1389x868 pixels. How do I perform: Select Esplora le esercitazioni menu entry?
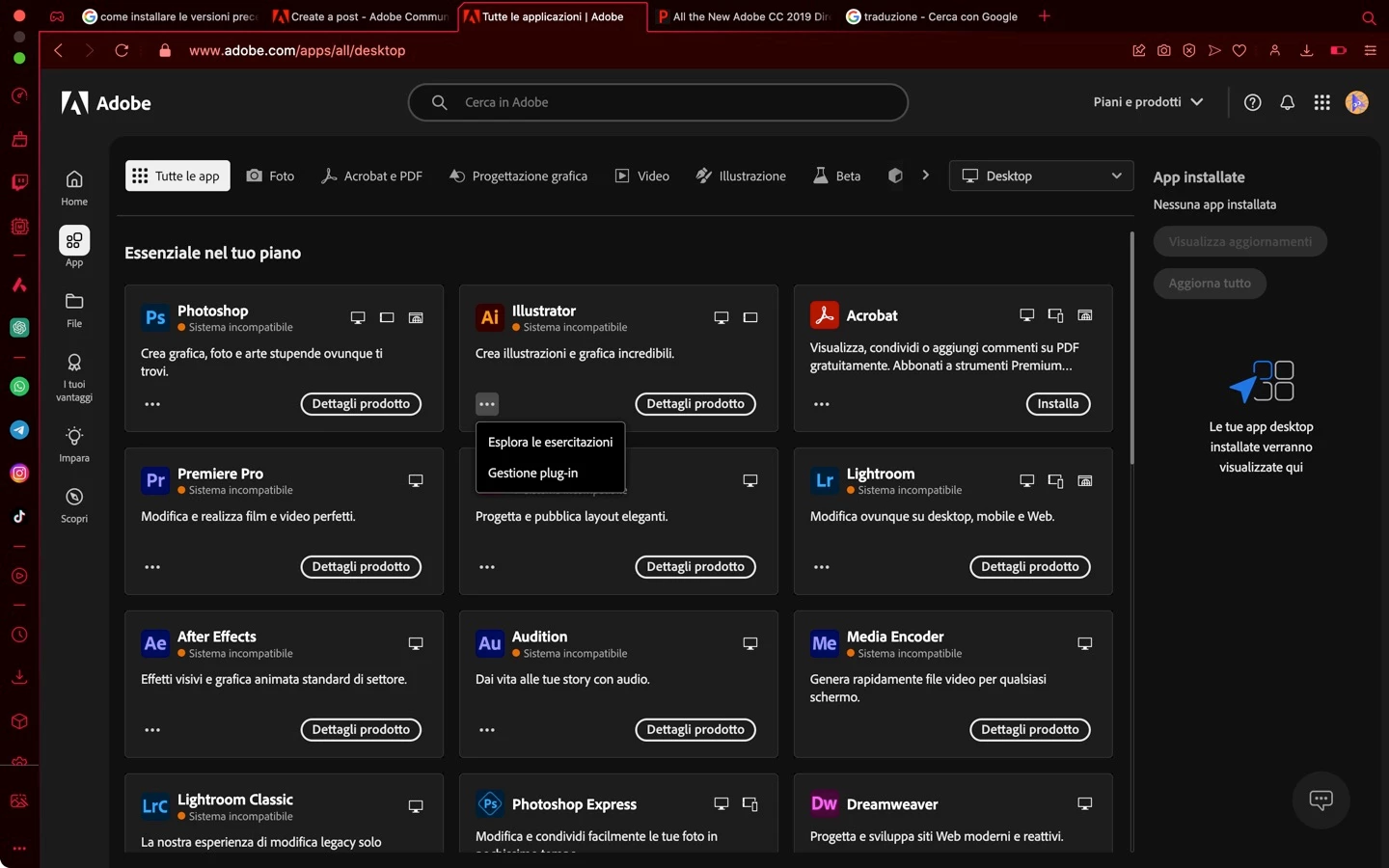[x=550, y=442]
